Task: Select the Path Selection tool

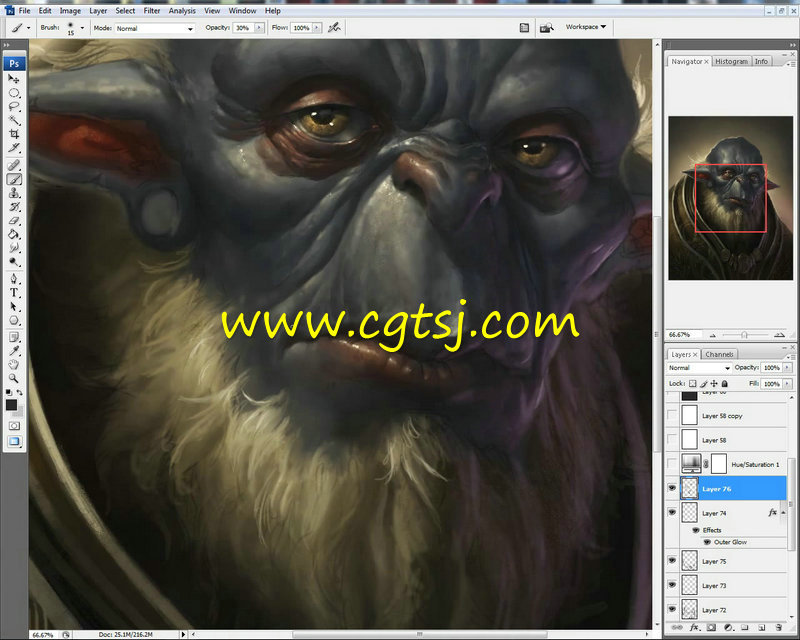Action: (14, 306)
